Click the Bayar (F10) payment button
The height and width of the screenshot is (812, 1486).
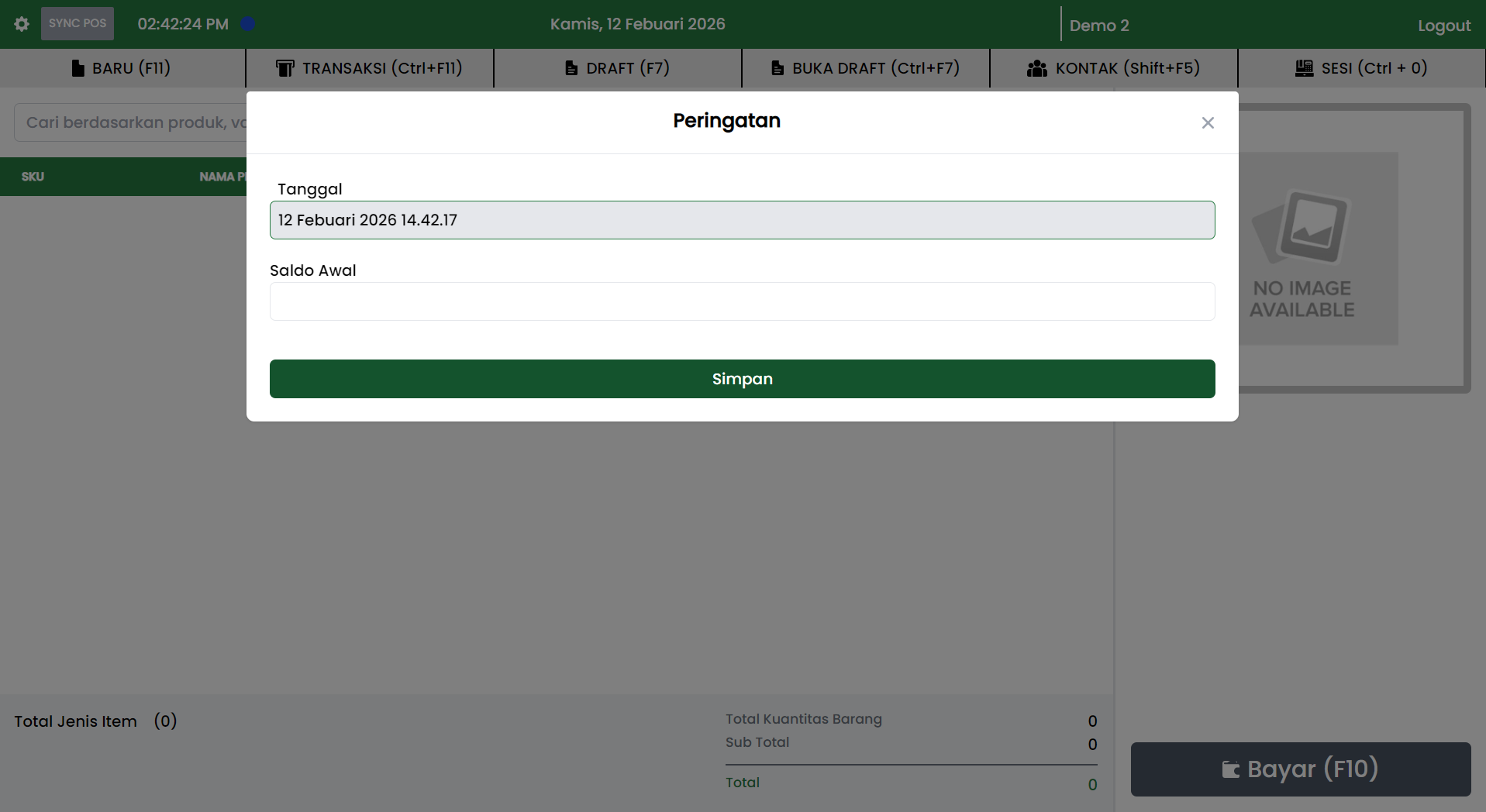point(1300,769)
